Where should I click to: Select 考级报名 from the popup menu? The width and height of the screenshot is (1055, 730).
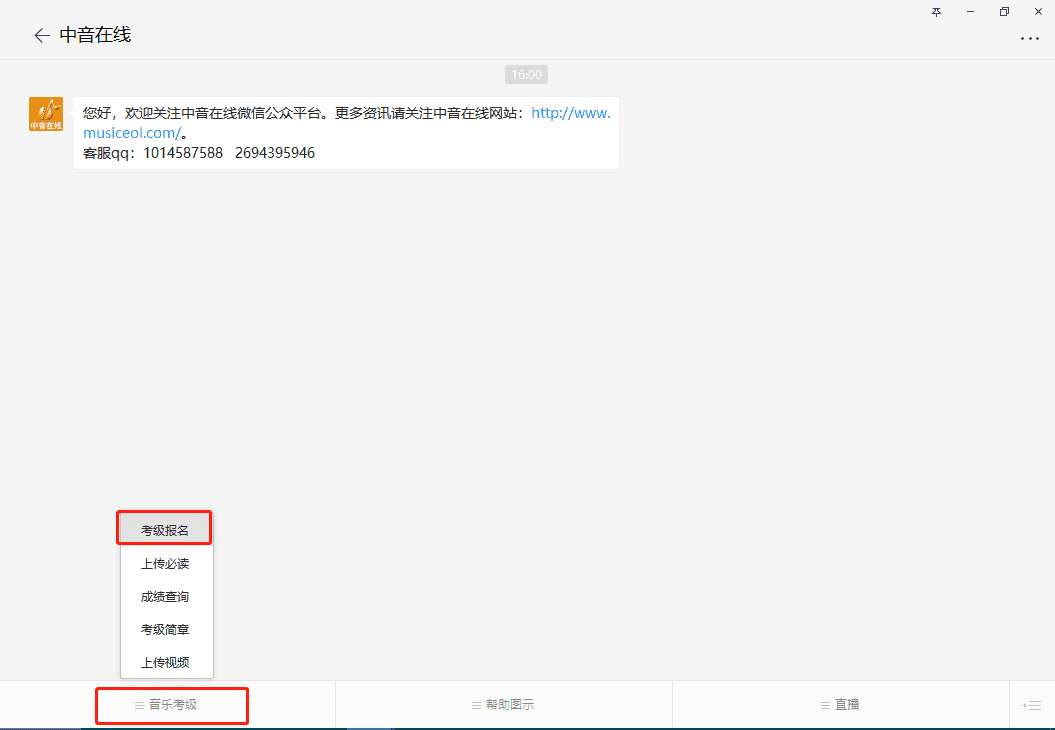165,530
